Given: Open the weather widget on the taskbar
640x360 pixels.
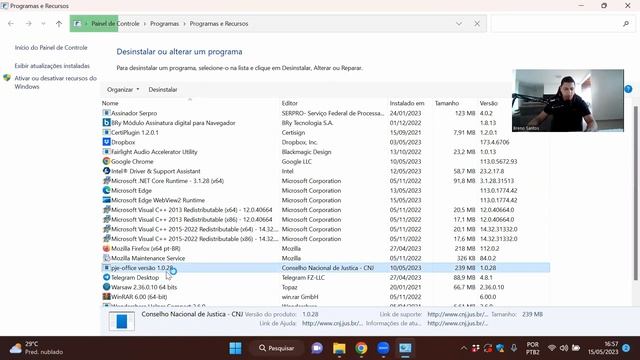Looking at the screenshot, I should click(x=37, y=348).
